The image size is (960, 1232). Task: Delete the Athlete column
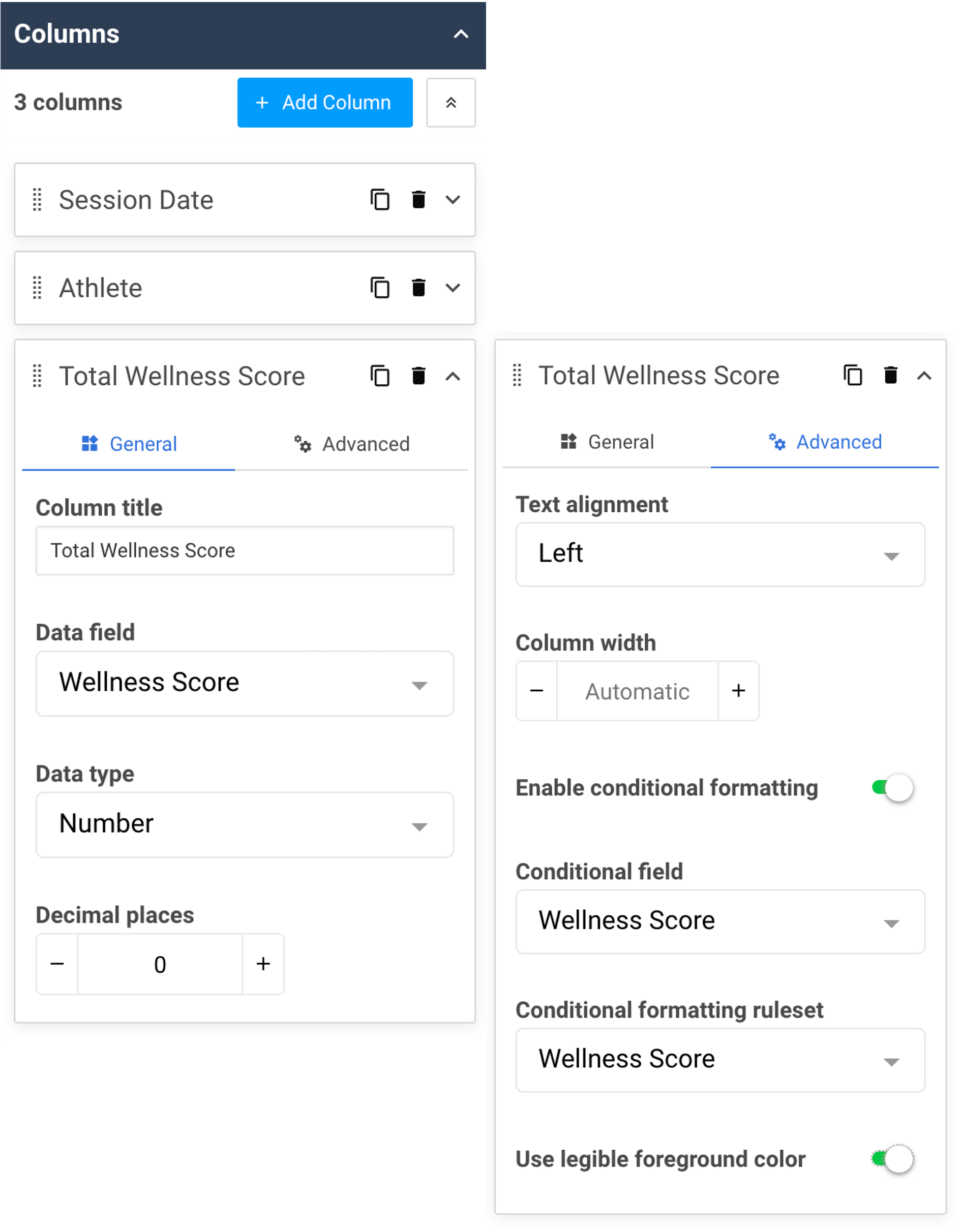coord(418,288)
